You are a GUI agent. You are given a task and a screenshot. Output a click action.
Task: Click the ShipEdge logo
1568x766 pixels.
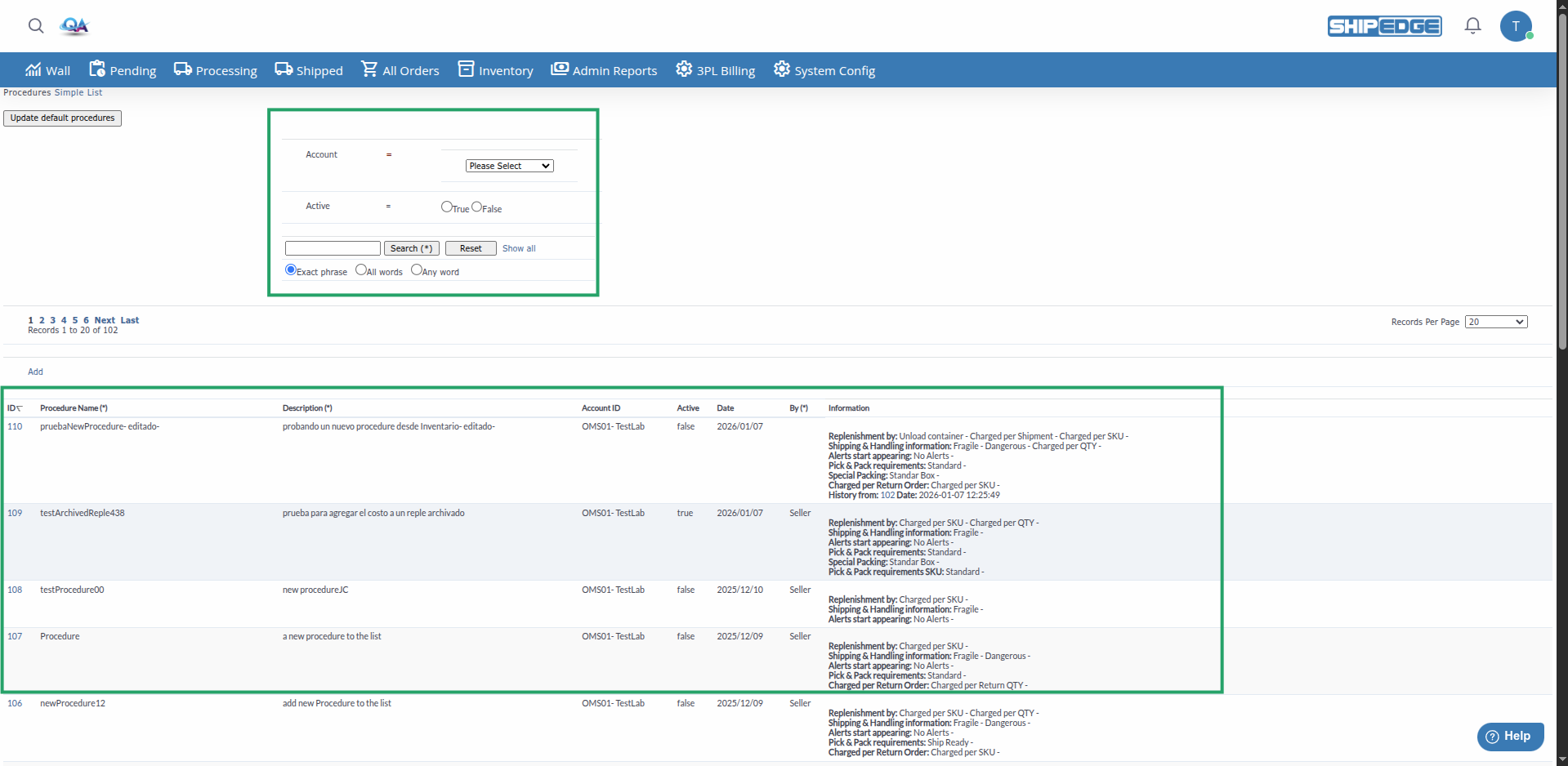pyautogui.click(x=1384, y=26)
